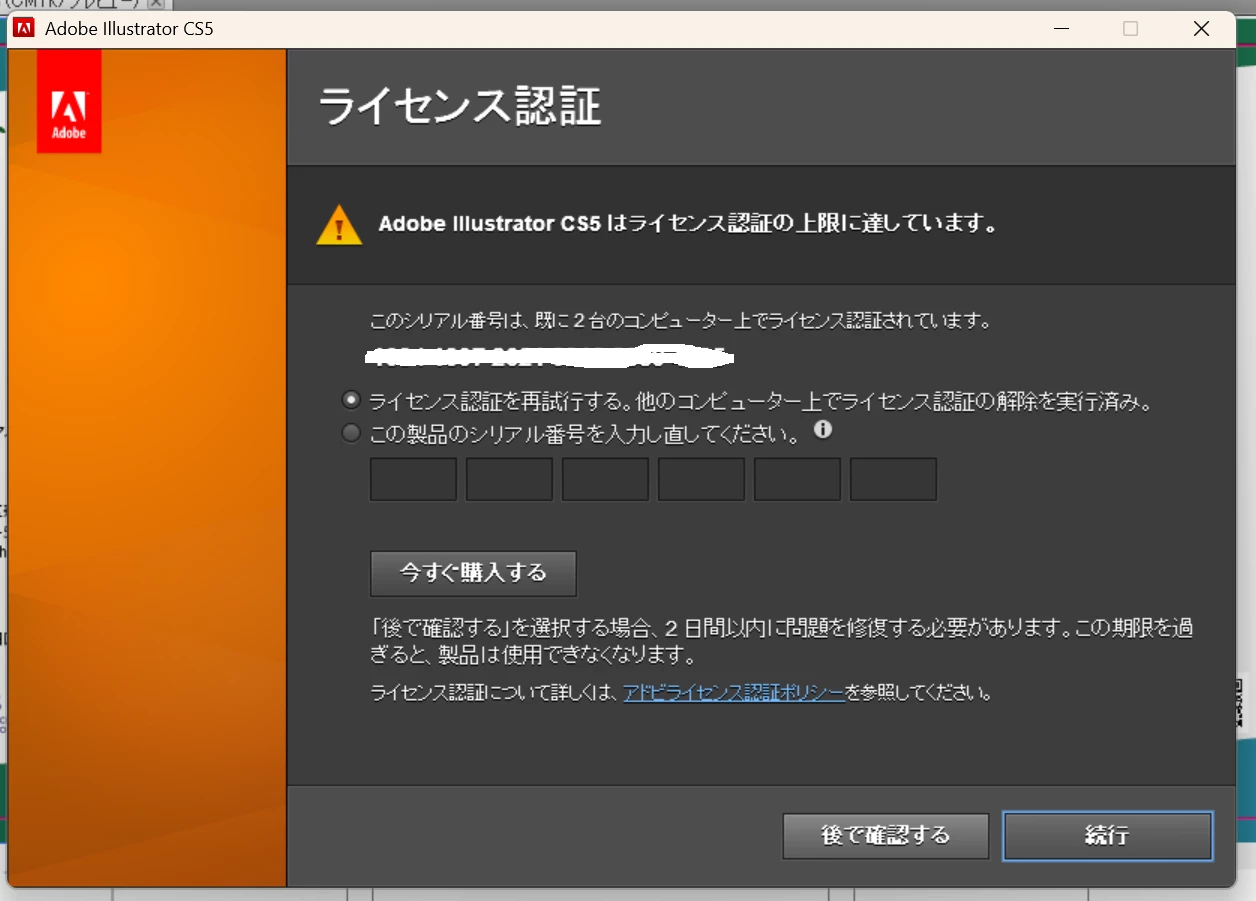1256x901 pixels.
Task: Click the first serial number input box
Action: pos(413,479)
